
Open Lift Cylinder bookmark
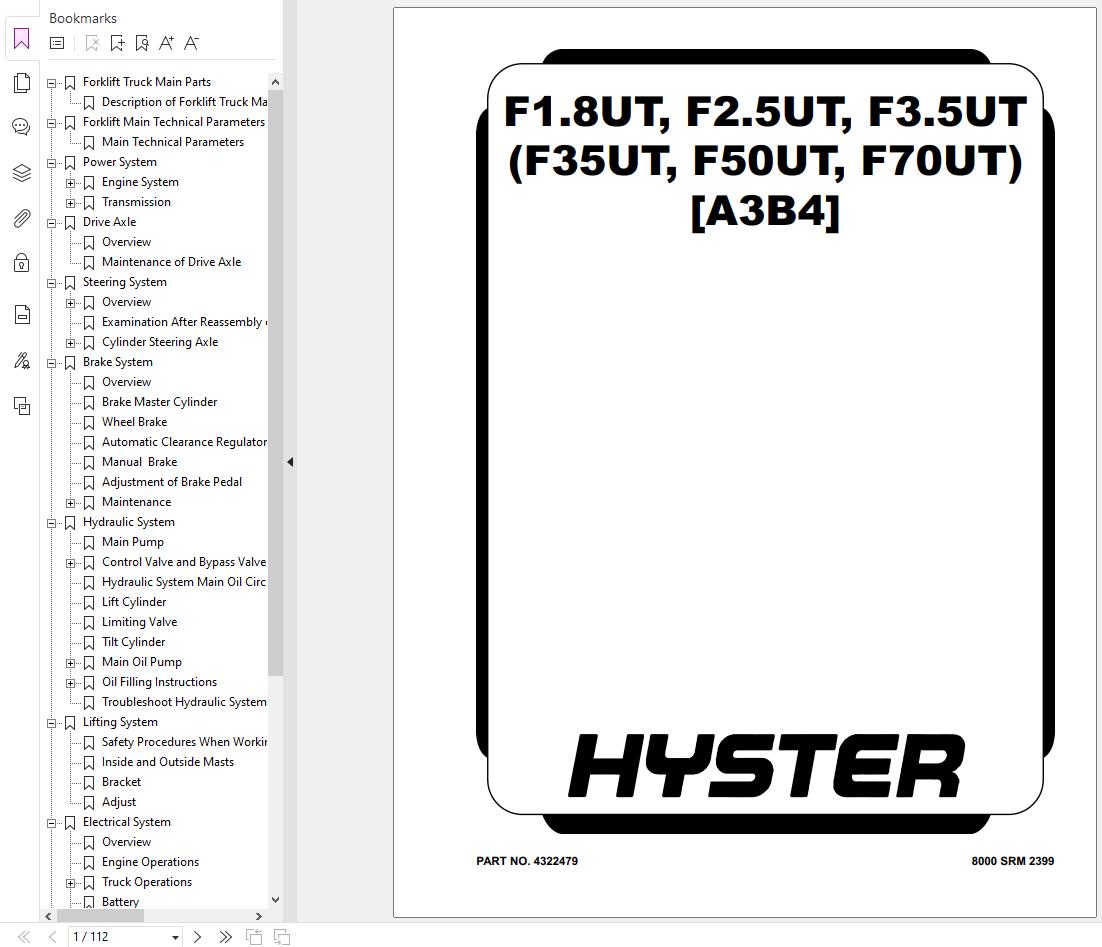click(134, 602)
